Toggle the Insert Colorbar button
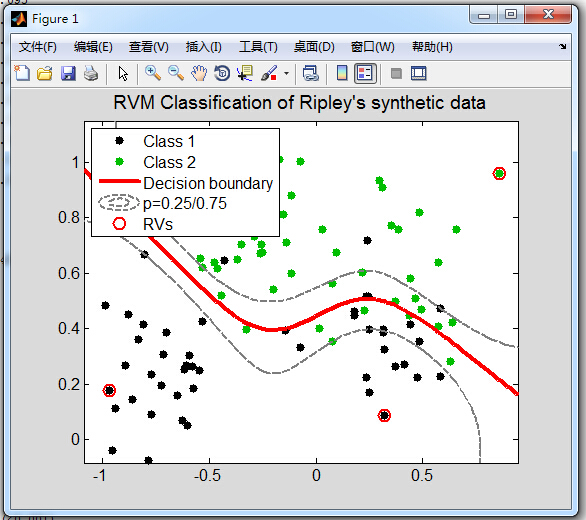Screen dimensions: 586x520 [342, 73]
